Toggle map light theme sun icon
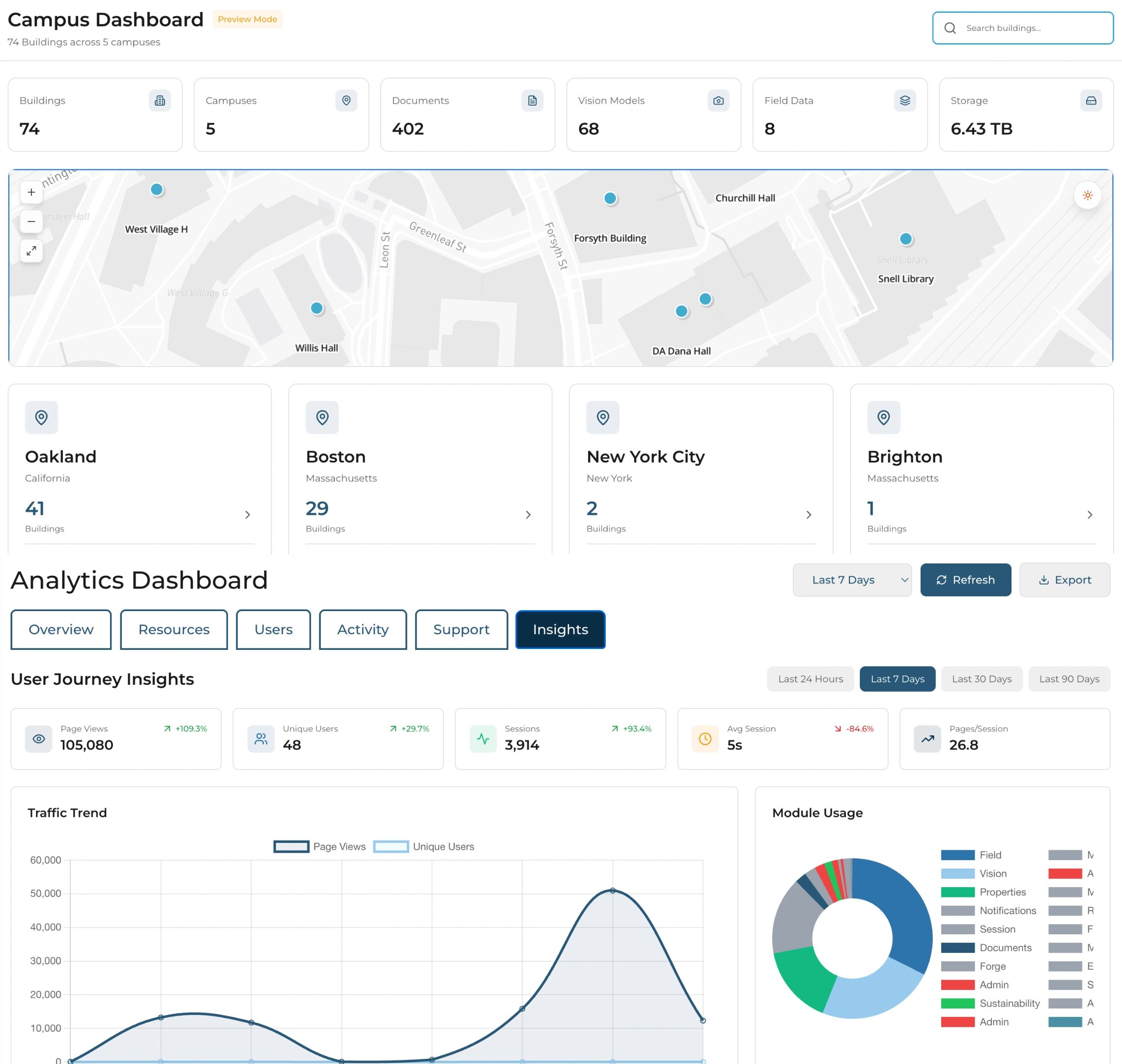The width and height of the screenshot is (1122, 1064). (1087, 195)
